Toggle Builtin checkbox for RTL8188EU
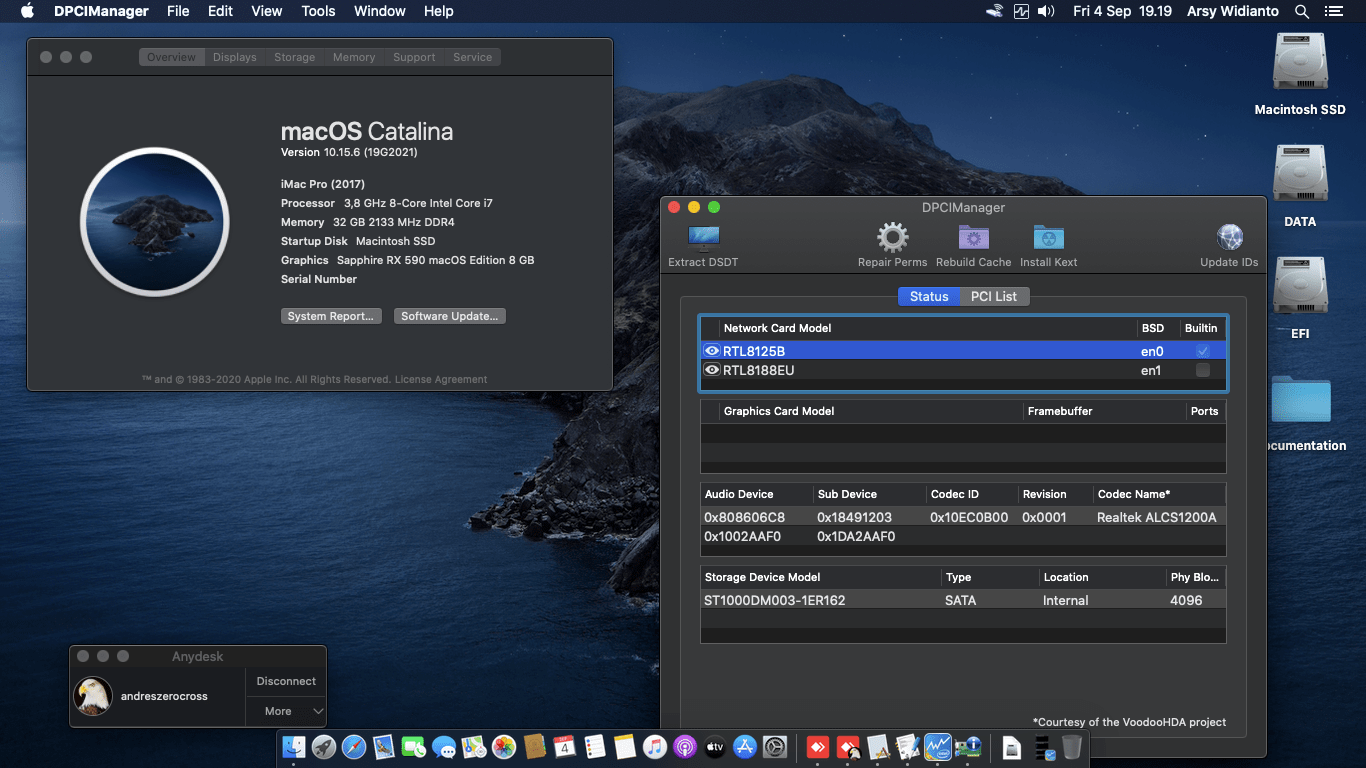 [1203, 370]
